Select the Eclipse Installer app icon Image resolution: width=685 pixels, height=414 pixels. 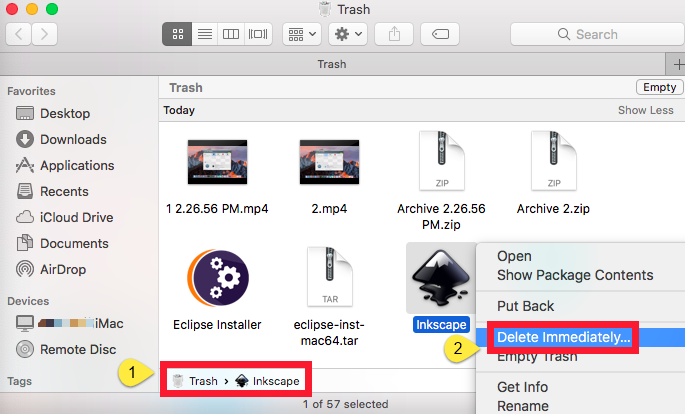click(218, 278)
